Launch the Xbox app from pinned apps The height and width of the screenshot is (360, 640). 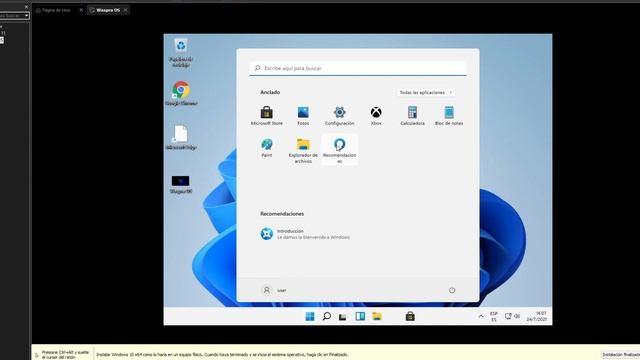pyautogui.click(x=376, y=116)
